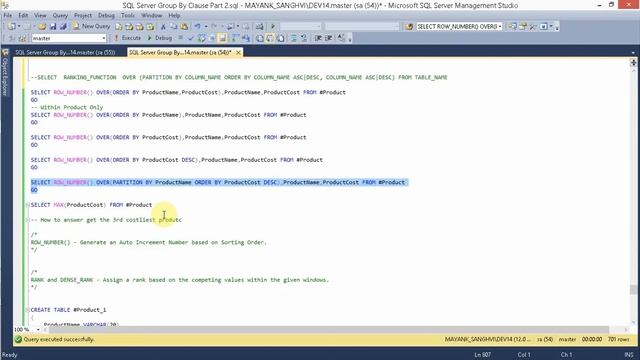Click the Change Connection icon
Image resolution: width=640 pixels, height=360 pixels.
pos(22,38)
